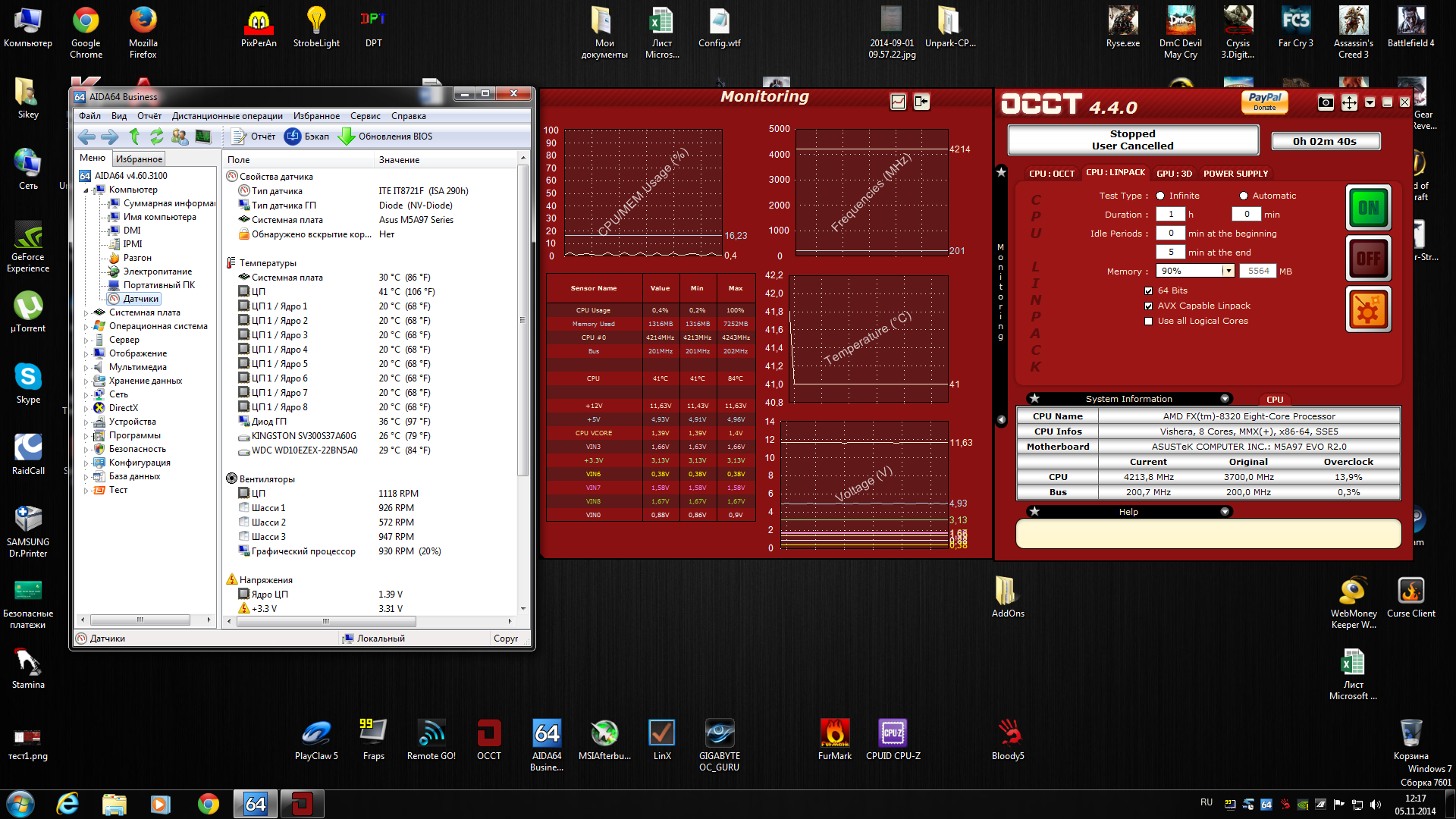Expand the Системная плата tree node
Viewport: 1456px width, 819px height.
86,312
